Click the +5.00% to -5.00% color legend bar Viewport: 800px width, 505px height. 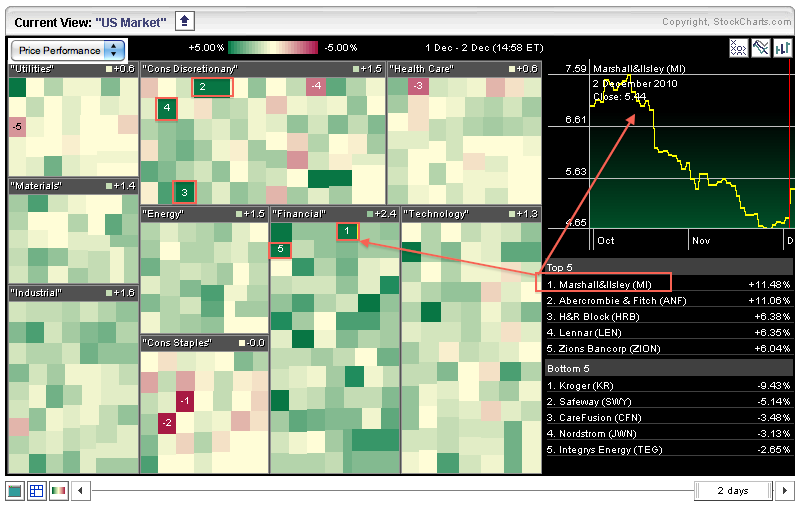pyautogui.click(x=273, y=47)
